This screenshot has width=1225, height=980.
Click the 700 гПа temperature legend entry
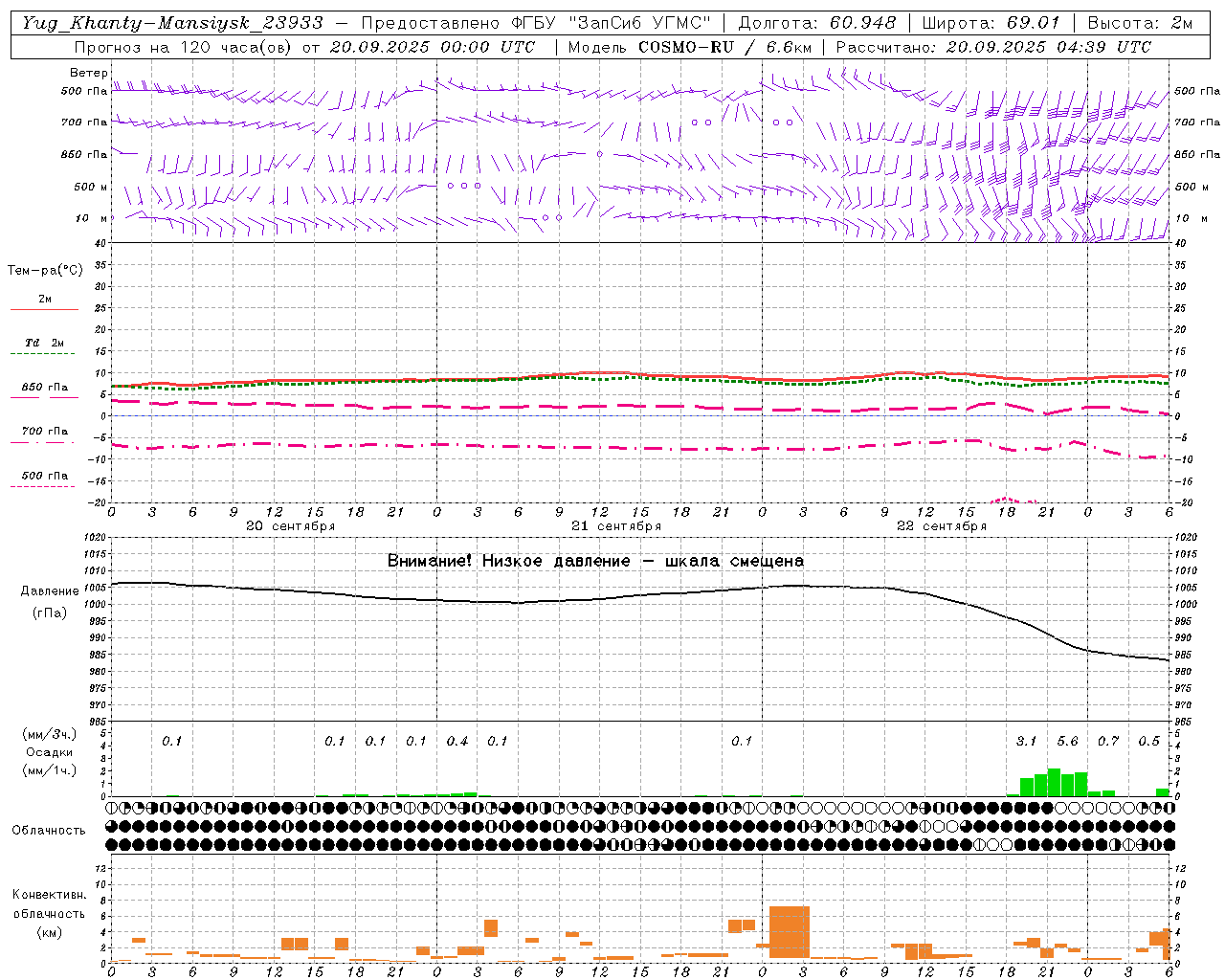tap(44, 432)
